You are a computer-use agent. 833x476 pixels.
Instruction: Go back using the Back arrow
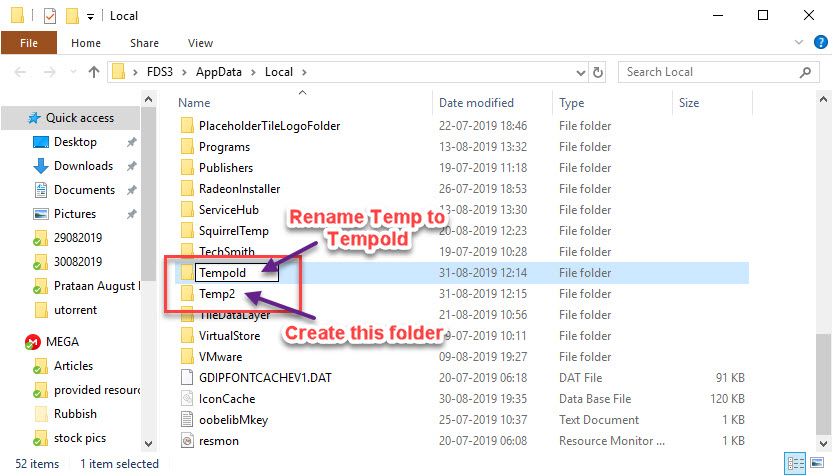pos(20,72)
